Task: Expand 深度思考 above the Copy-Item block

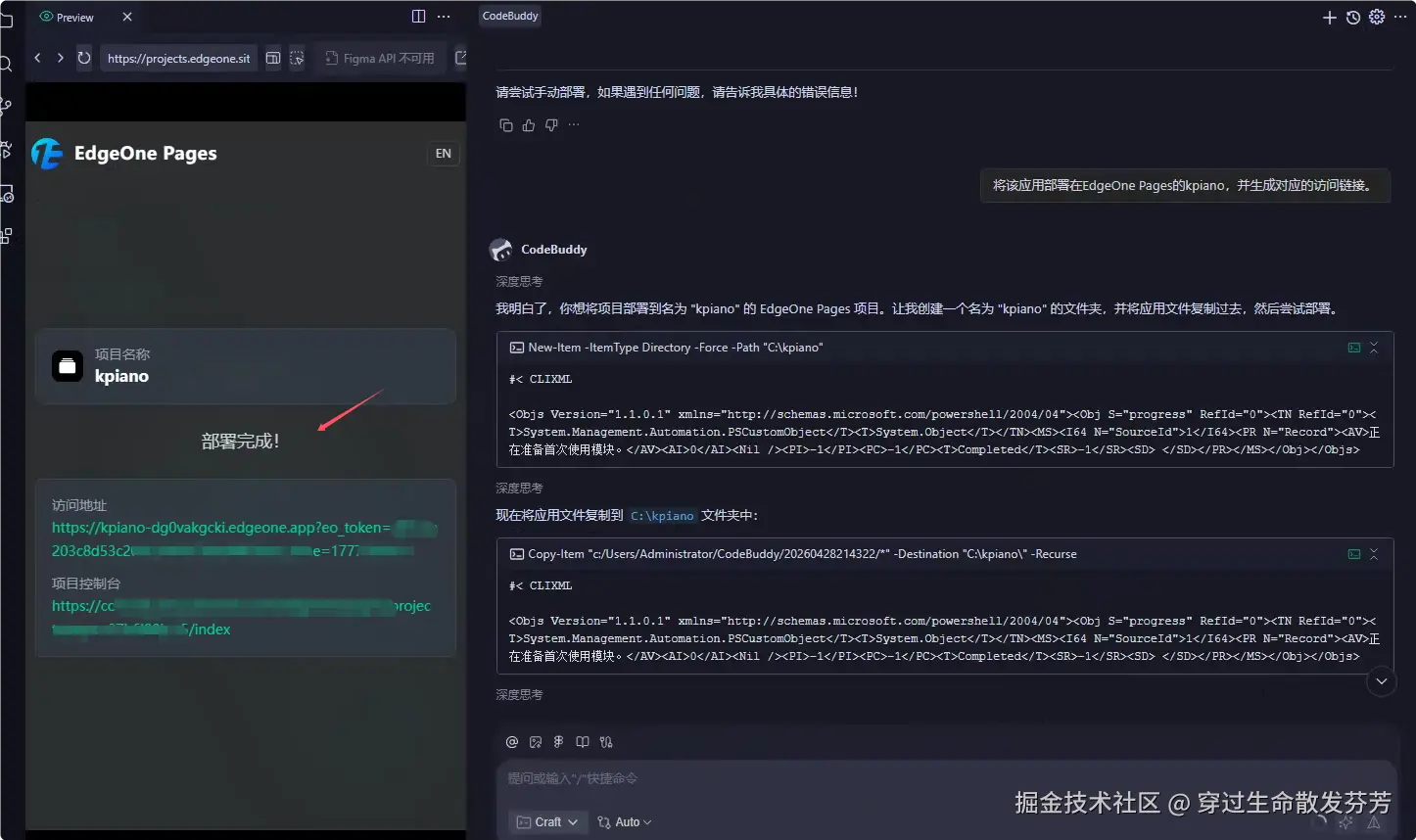Action: pos(519,489)
